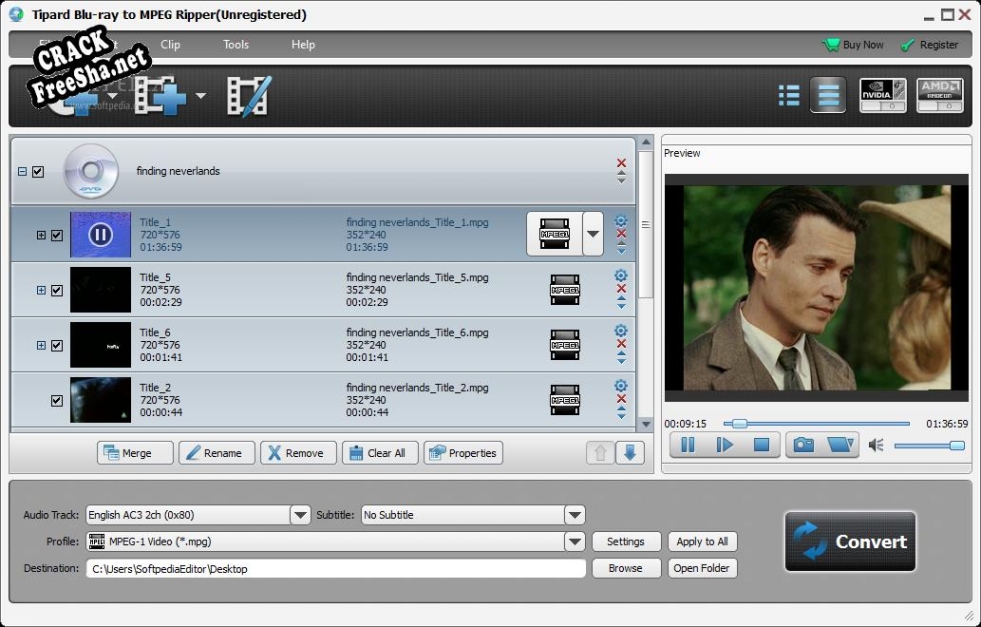Image resolution: width=981 pixels, height=627 pixels.
Task: Toggle AMD acceleration icon
Action: pyautogui.click(x=939, y=95)
